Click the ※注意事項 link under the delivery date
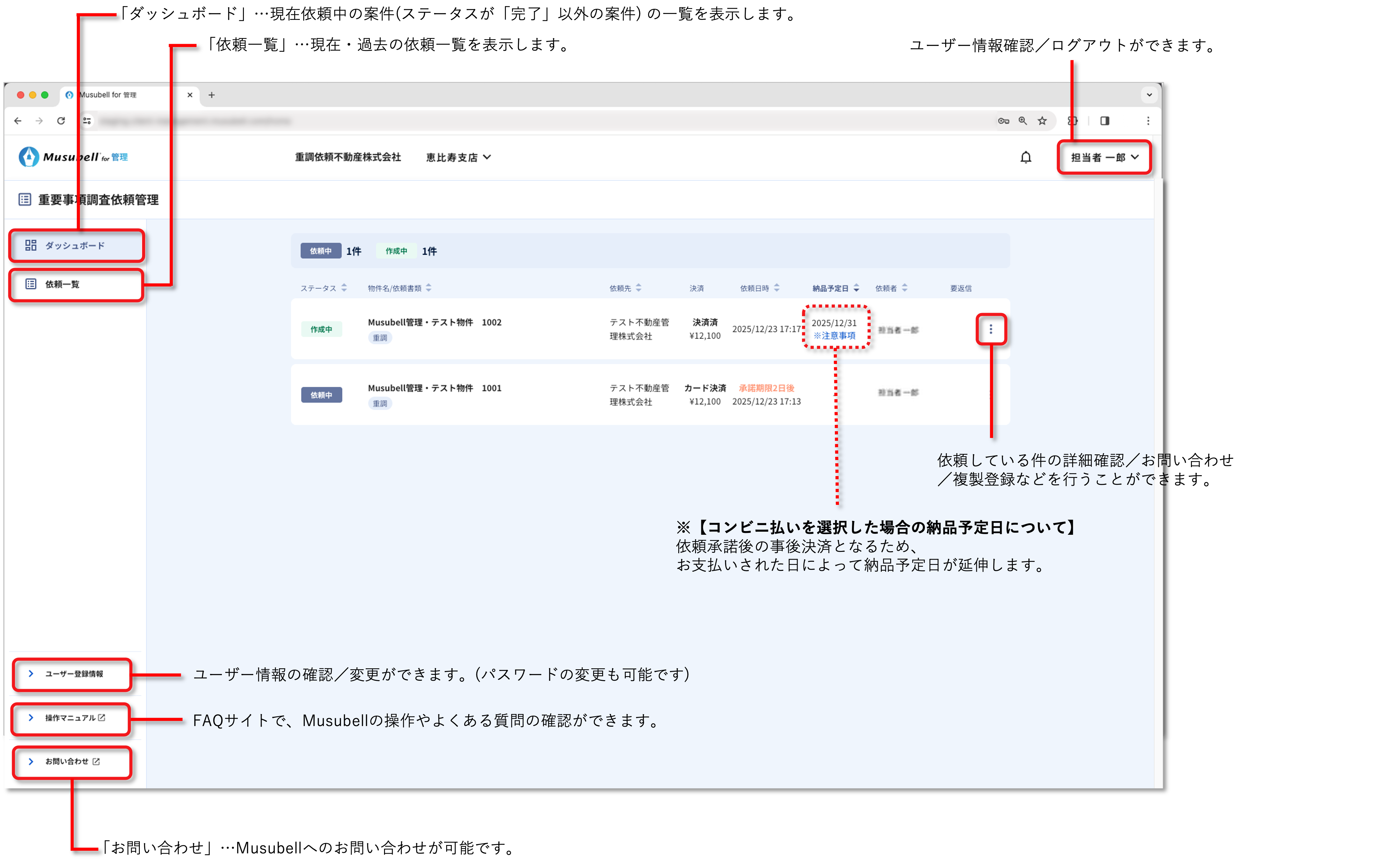This screenshot has height=868, width=1387. (x=835, y=336)
